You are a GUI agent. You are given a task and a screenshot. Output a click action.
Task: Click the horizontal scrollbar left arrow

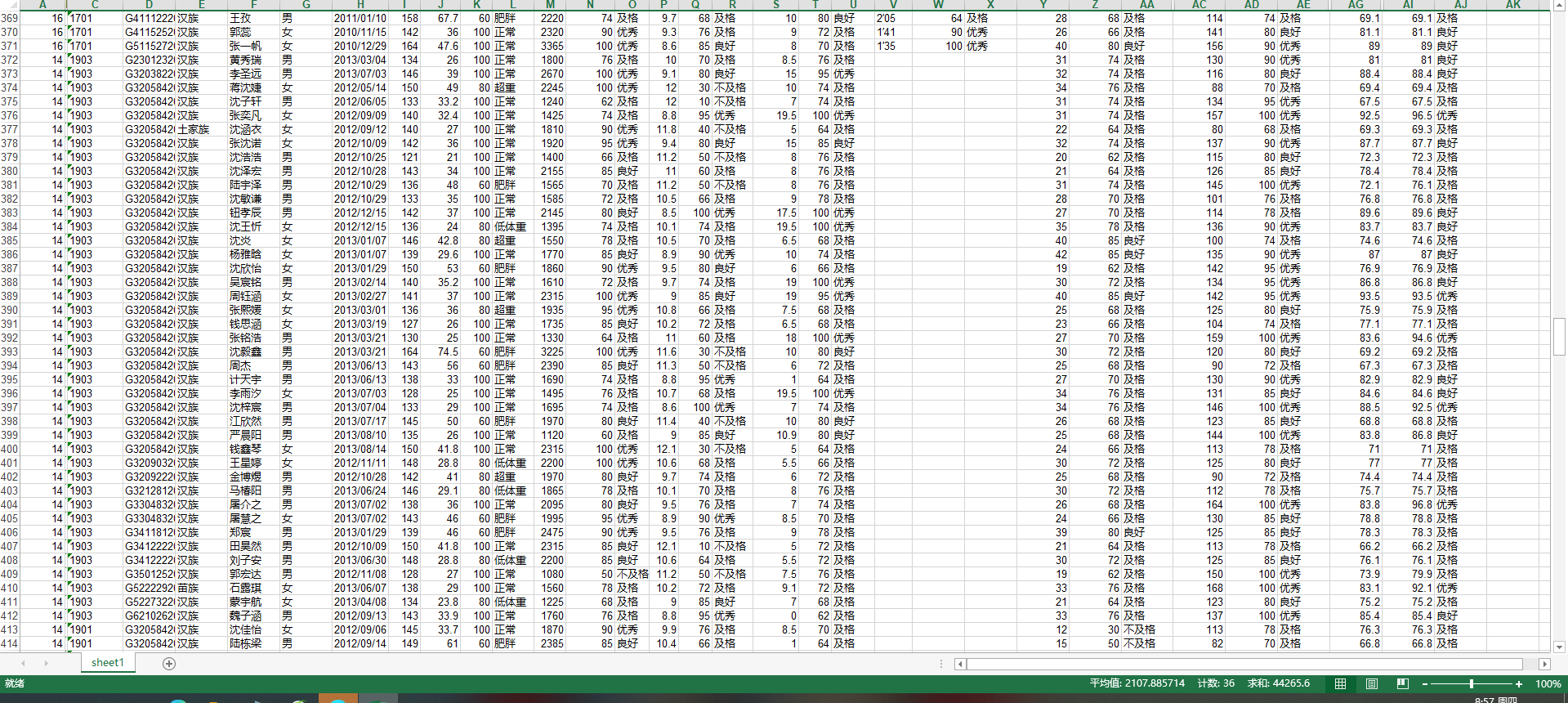(x=960, y=665)
